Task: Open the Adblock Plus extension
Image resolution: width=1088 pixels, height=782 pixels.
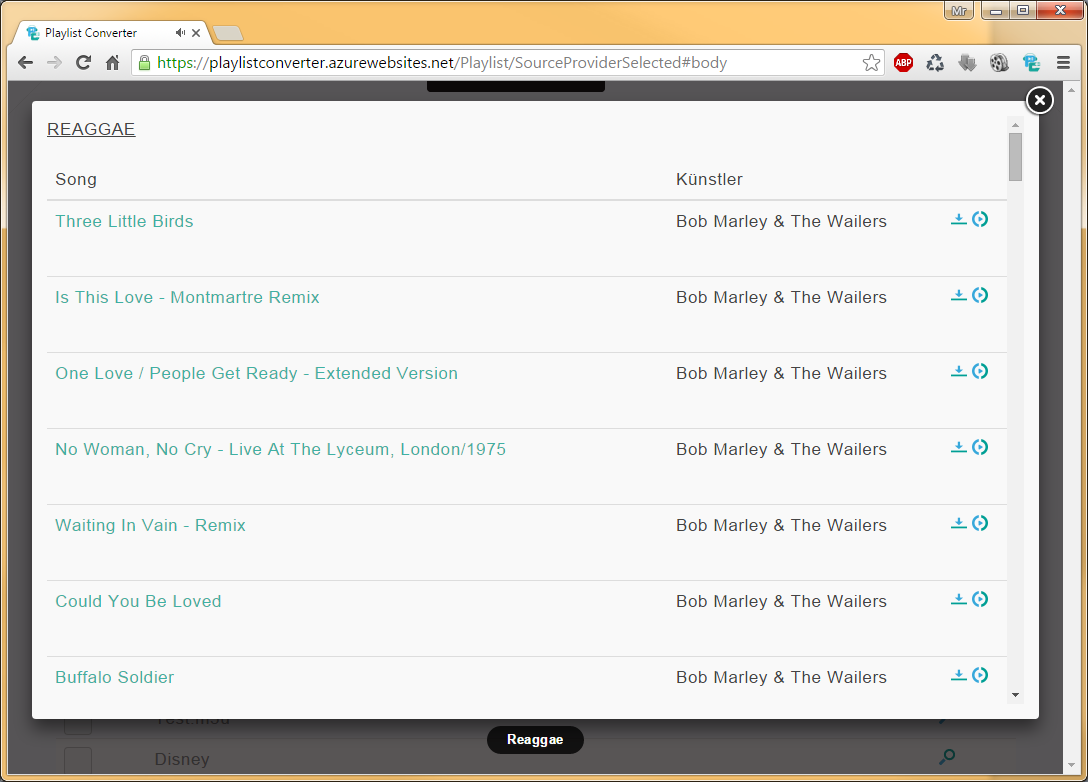Action: [903, 63]
